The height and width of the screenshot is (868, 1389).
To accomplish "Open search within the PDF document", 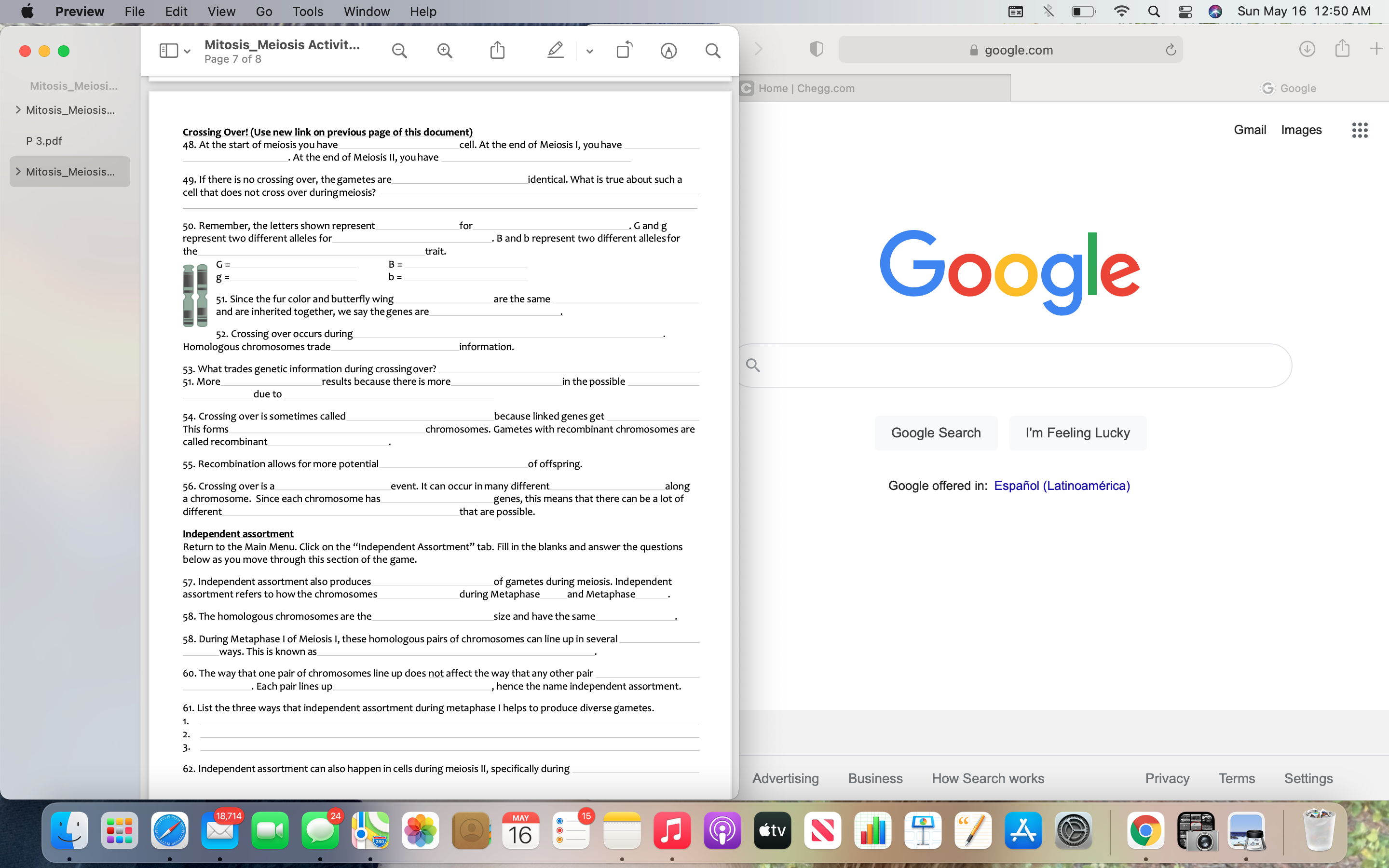I will click(x=712, y=51).
